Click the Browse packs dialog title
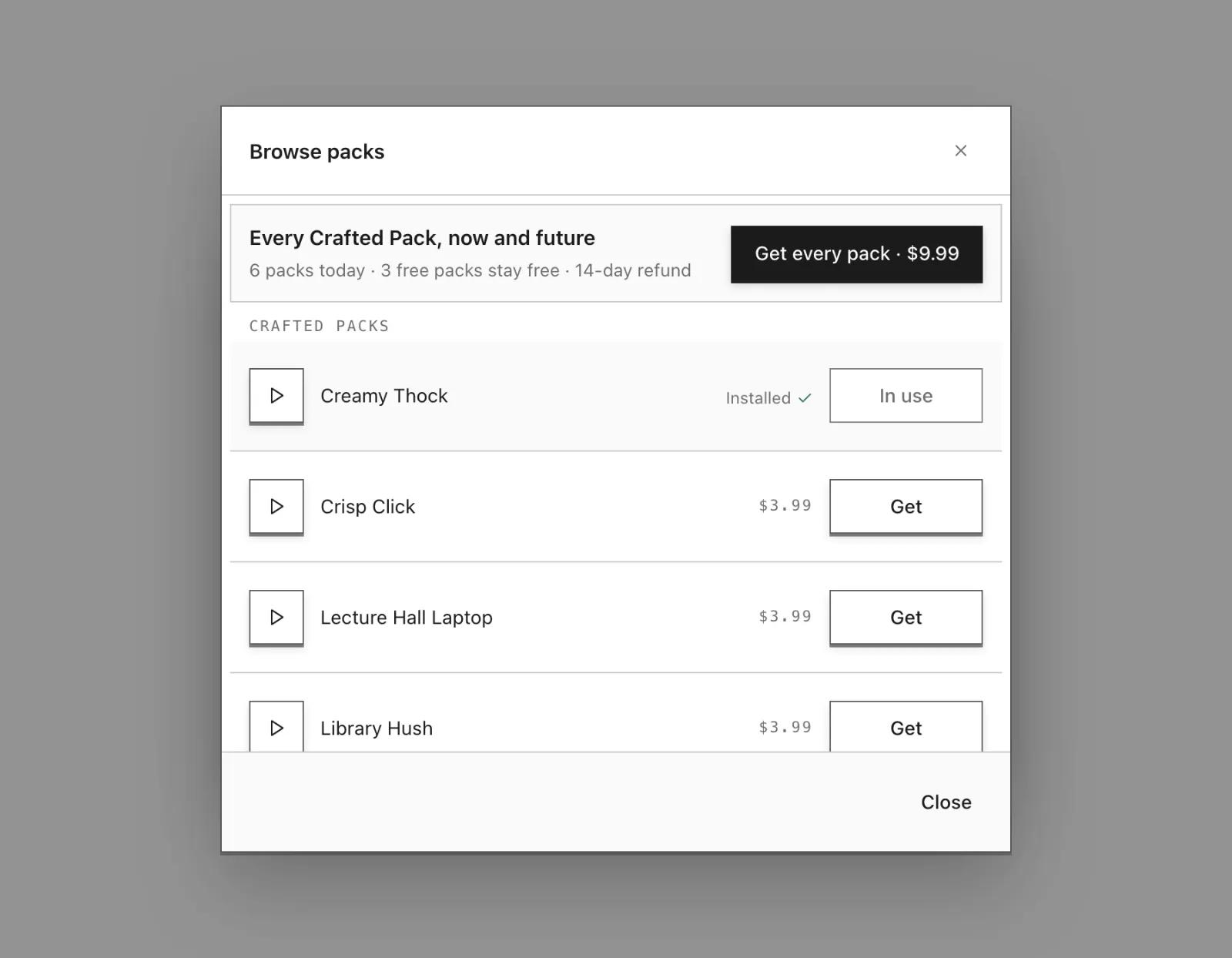This screenshot has height=958, width=1232. [316, 152]
